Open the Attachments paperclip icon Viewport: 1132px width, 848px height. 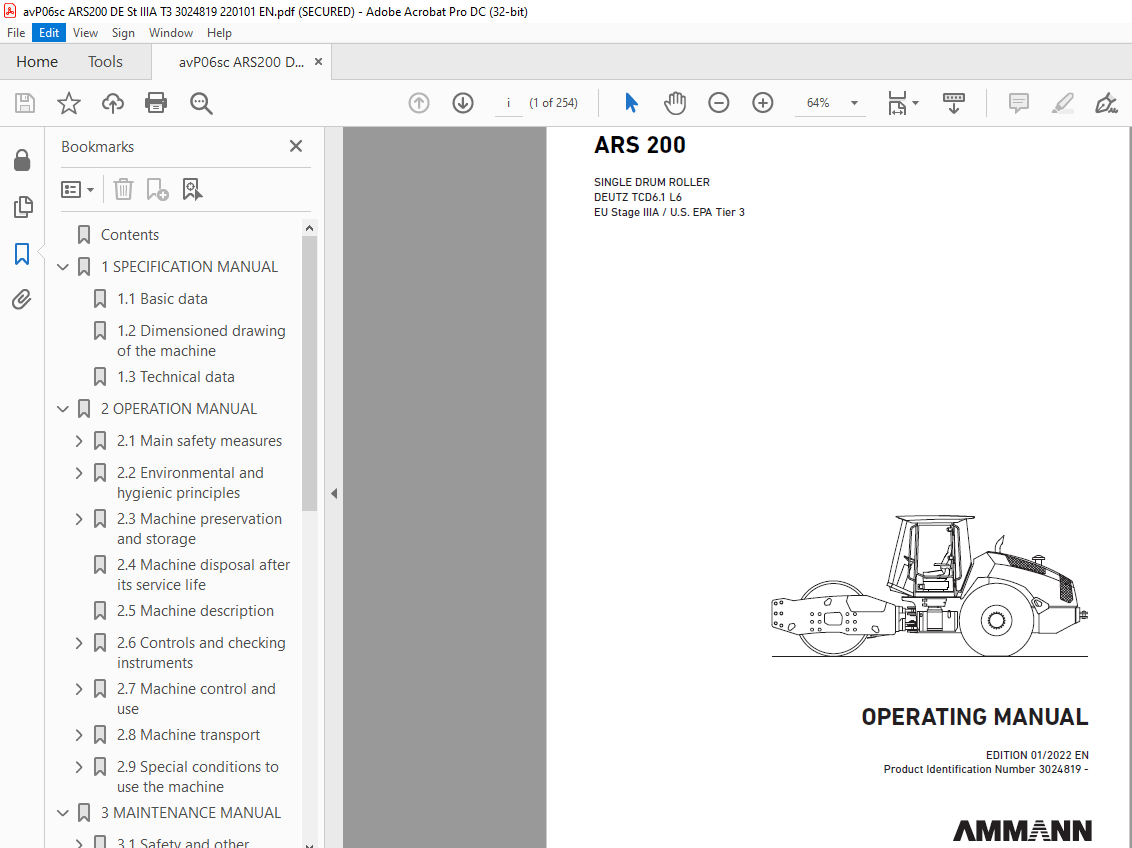coord(22,299)
